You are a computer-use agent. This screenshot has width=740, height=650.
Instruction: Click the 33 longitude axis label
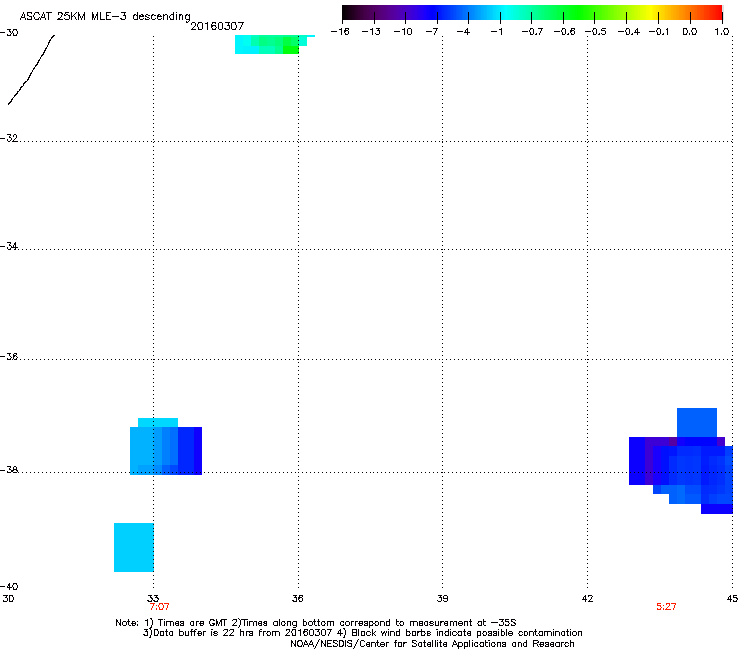pyautogui.click(x=153, y=598)
